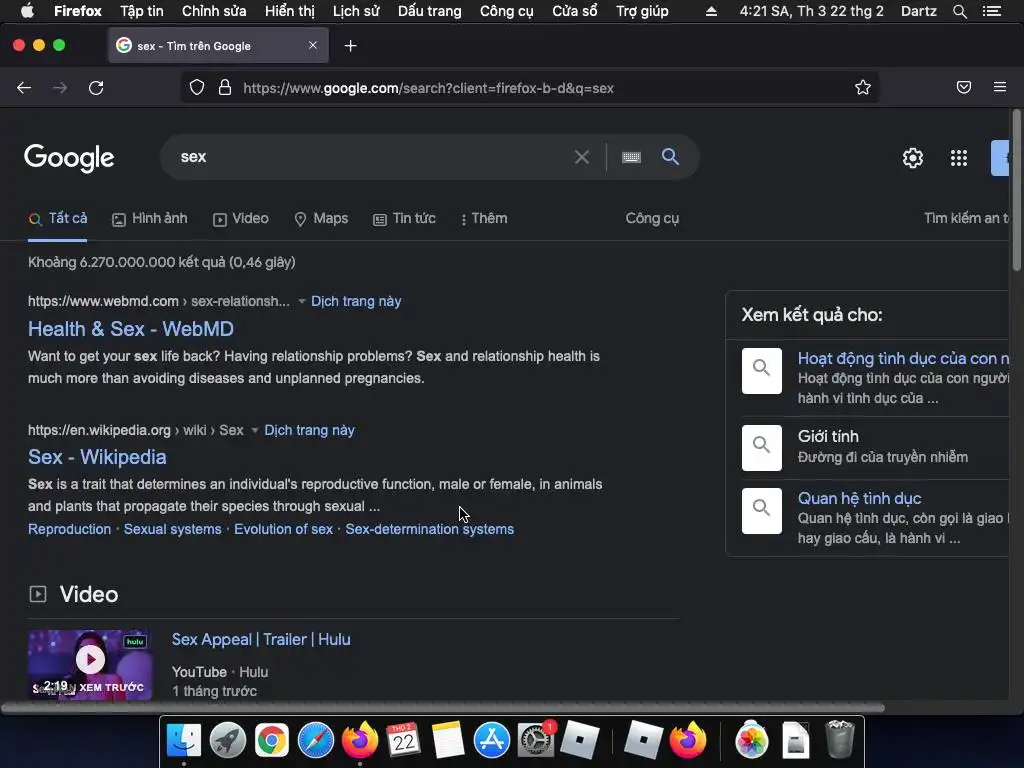This screenshot has height=768, width=1024.
Task: Open the Apple menu
Action: (27, 11)
